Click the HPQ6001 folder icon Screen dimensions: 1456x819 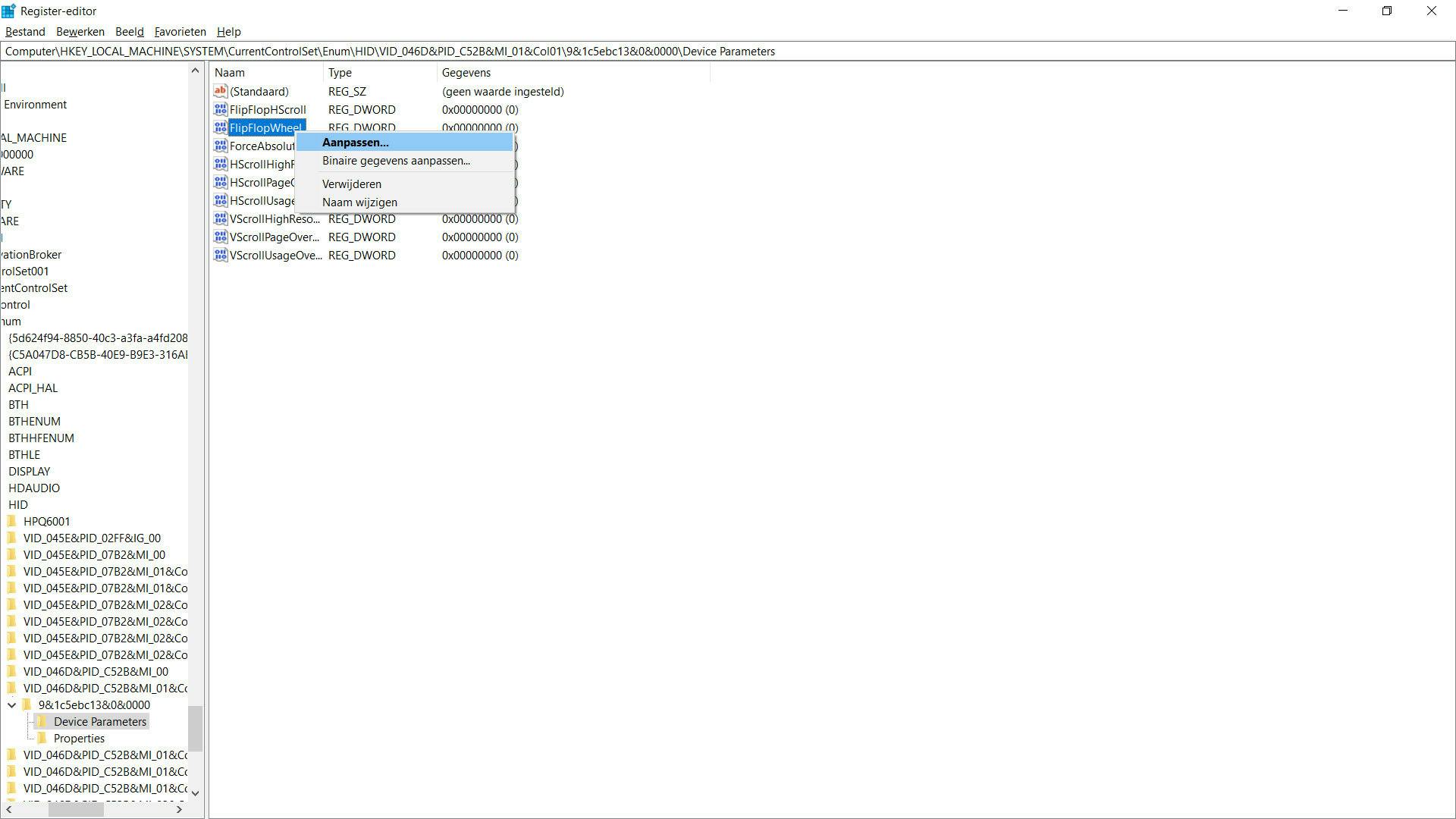[x=11, y=521]
